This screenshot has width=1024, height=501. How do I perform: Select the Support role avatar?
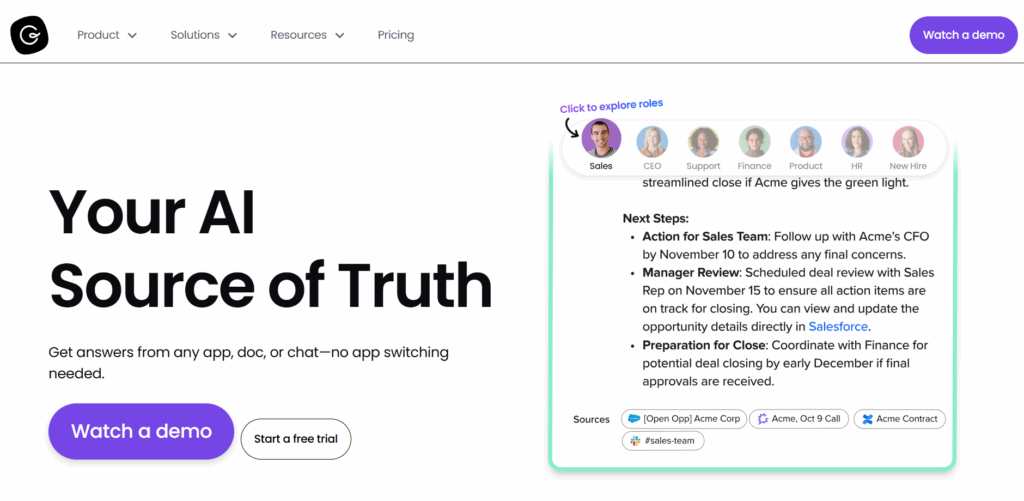click(703, 142)
